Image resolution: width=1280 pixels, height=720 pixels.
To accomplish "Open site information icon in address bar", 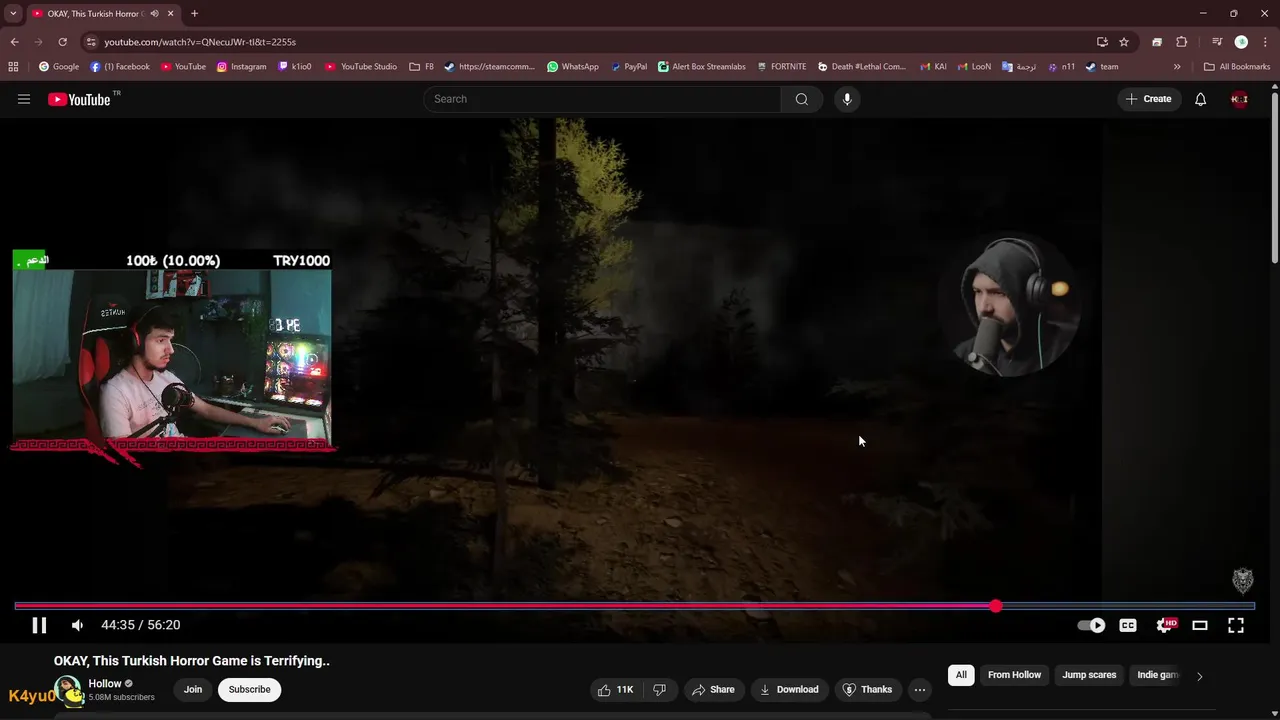I will [91, 42].
